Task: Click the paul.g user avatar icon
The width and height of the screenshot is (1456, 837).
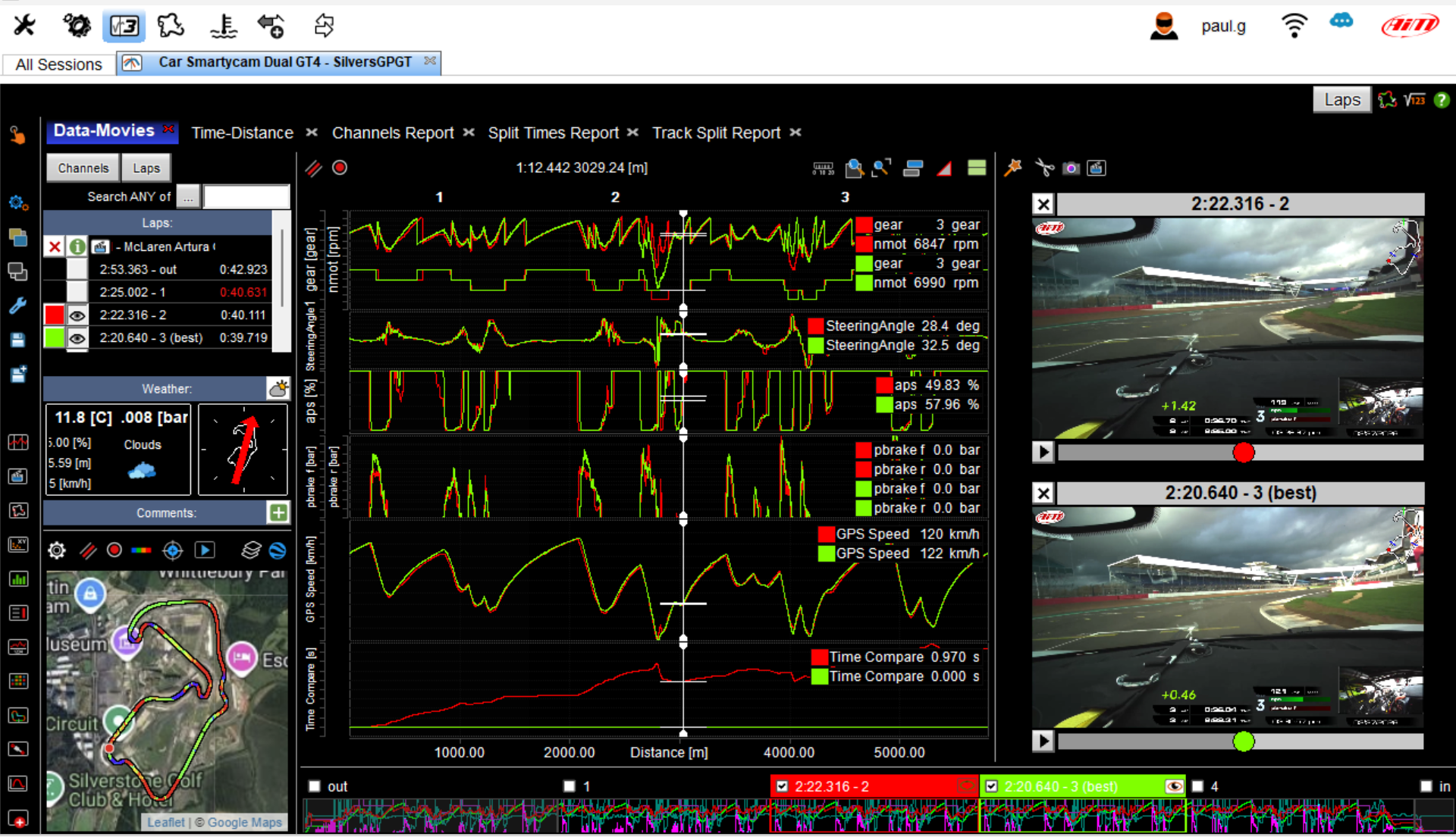Action: 1163,26
